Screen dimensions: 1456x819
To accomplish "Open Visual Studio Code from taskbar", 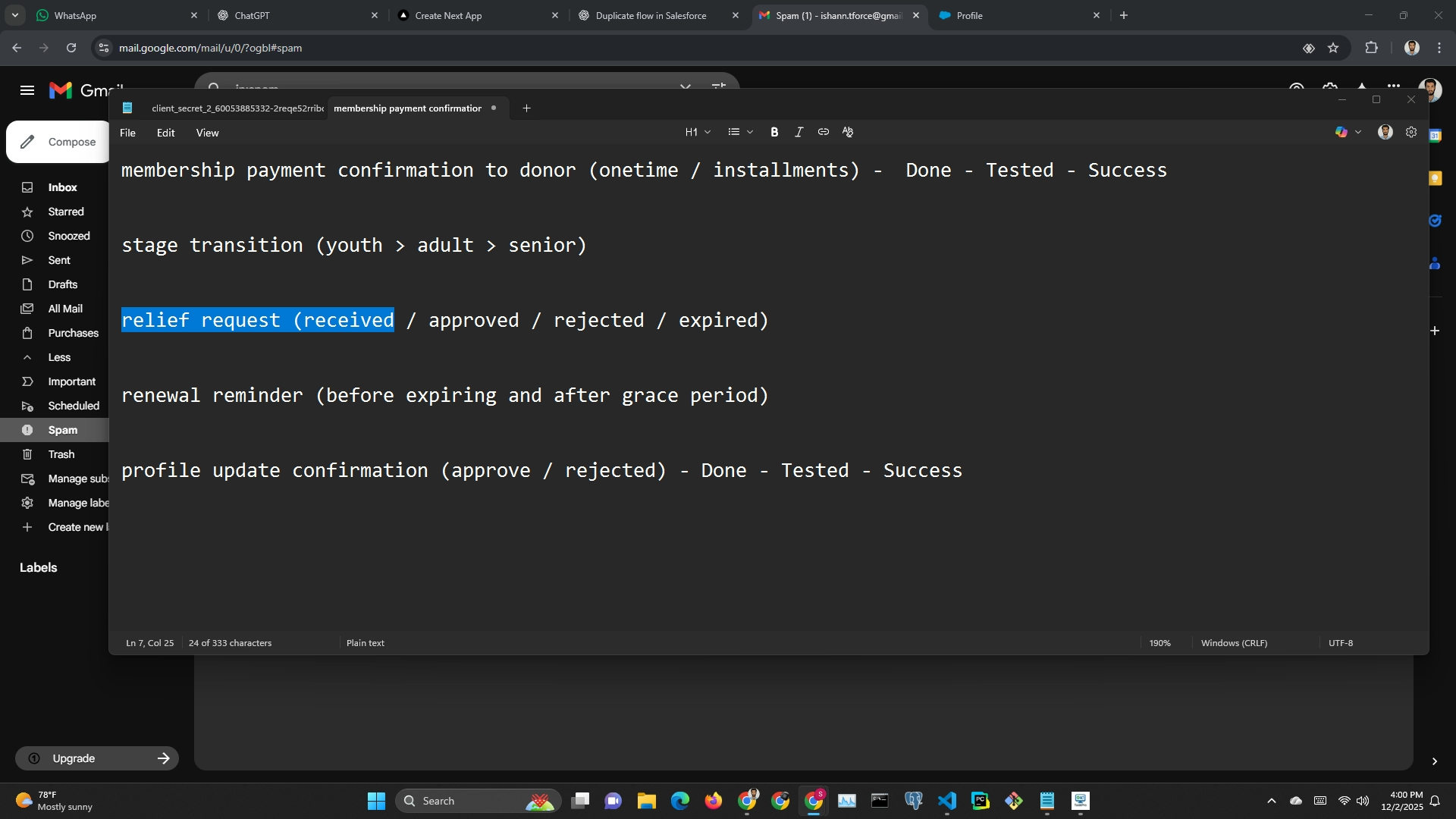I will click(x=947, y=801).
